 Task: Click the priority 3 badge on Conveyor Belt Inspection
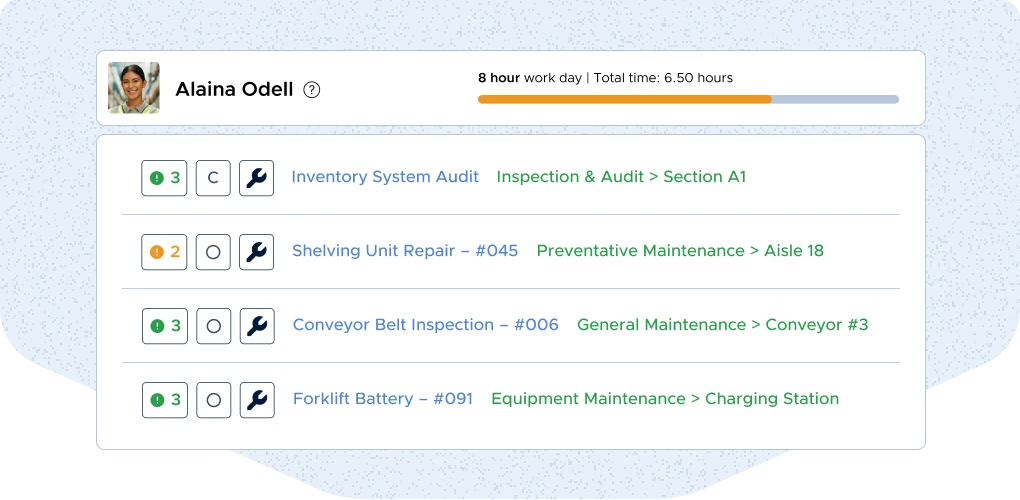click(165, 326)
